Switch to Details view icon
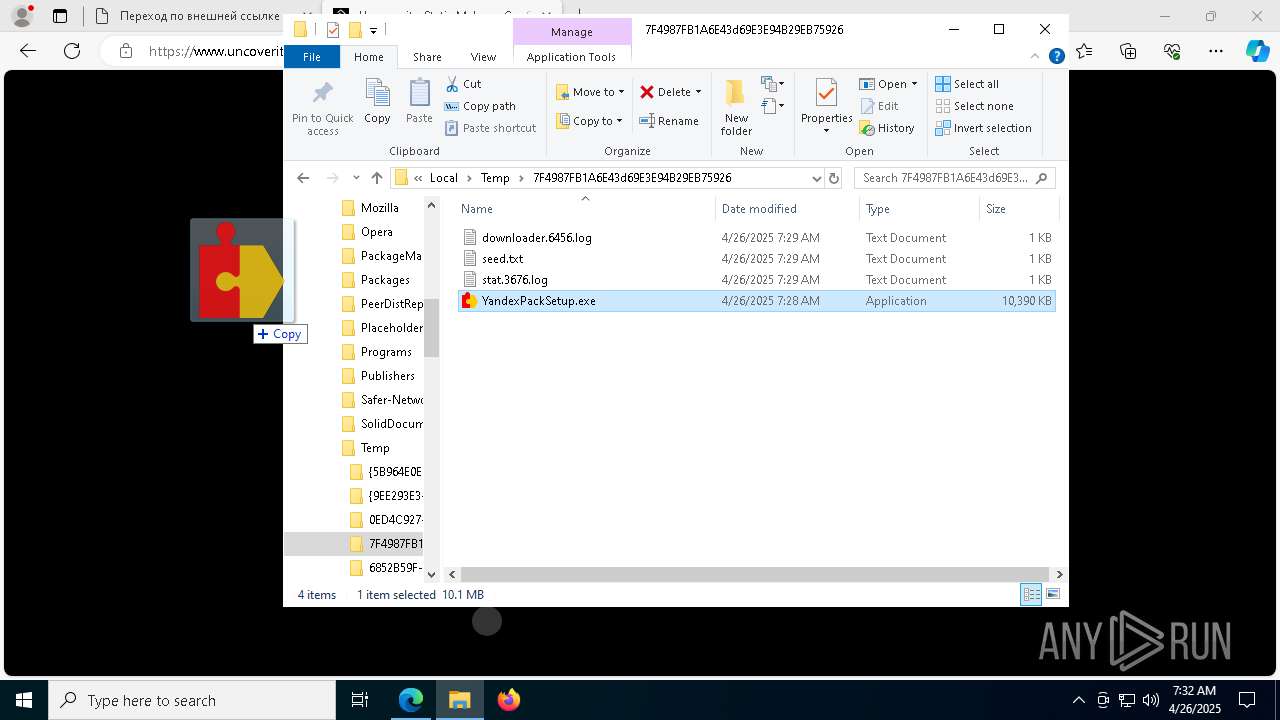Image resolution: width=1280 pixels, height=720 pixels. pyautogui.click(x=1031, y=595)
